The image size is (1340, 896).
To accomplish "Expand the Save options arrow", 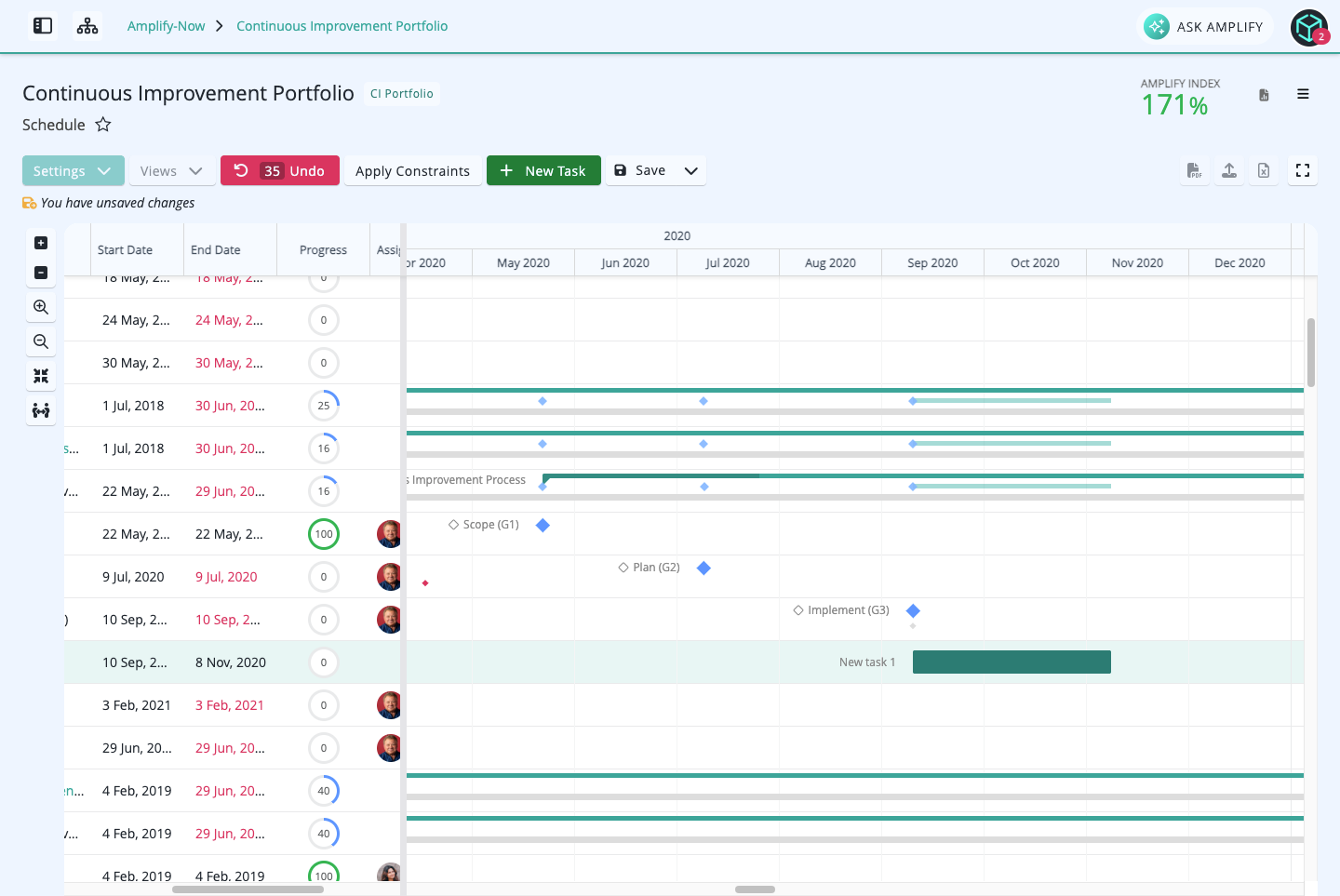I will tap(691, 170).
